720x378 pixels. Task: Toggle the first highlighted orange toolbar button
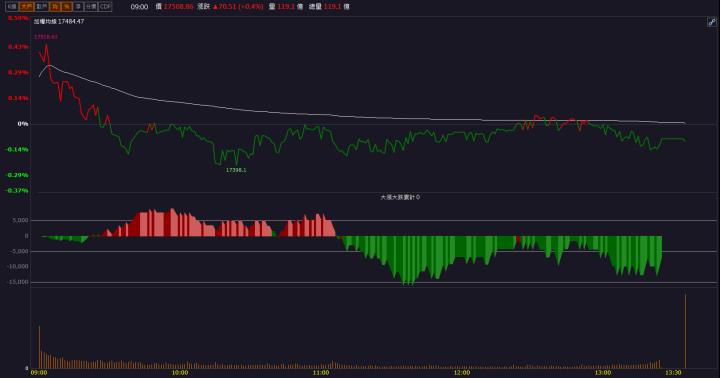point(27,6)
